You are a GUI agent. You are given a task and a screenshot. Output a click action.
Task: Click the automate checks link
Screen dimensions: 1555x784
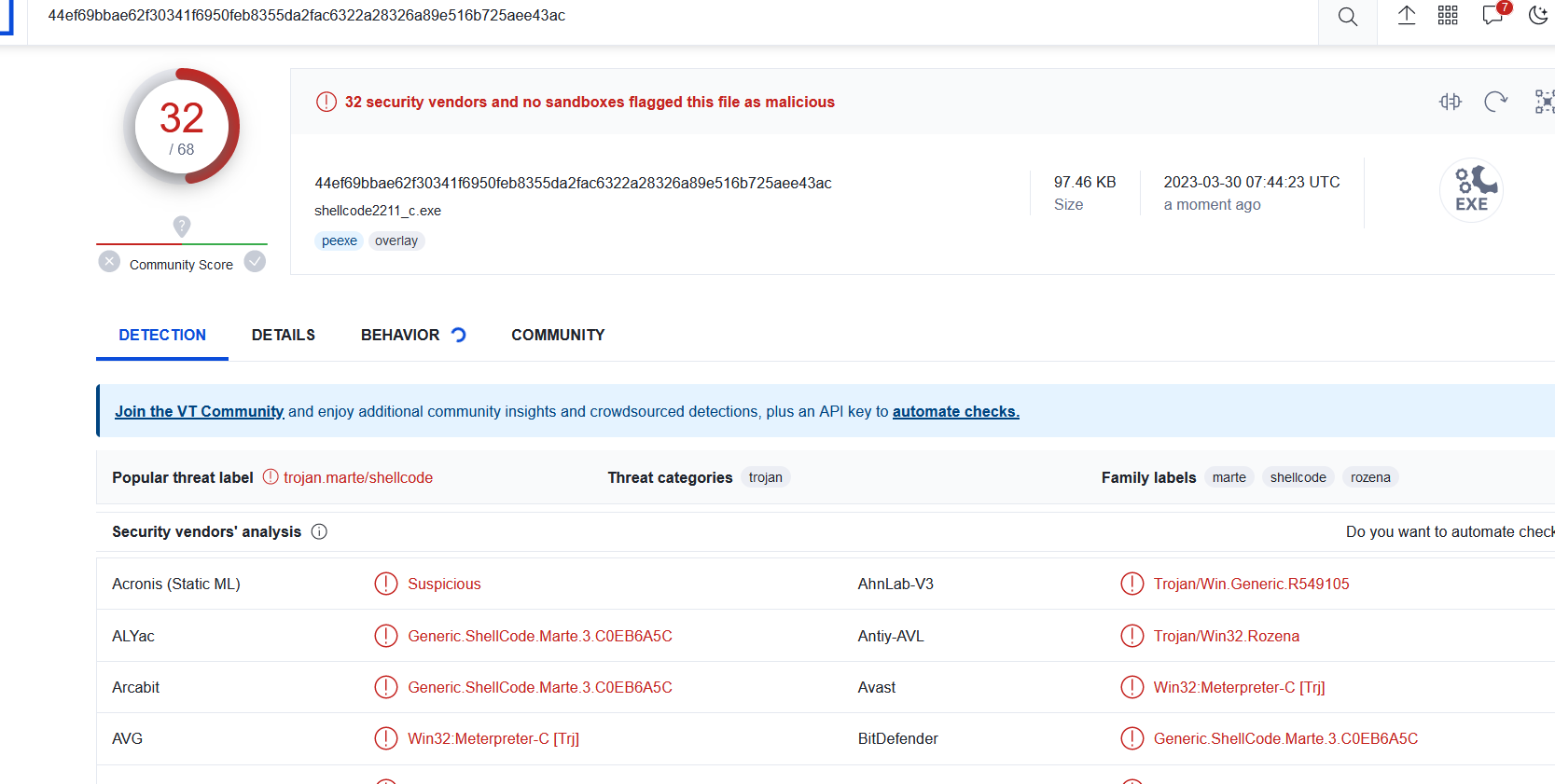955,411
